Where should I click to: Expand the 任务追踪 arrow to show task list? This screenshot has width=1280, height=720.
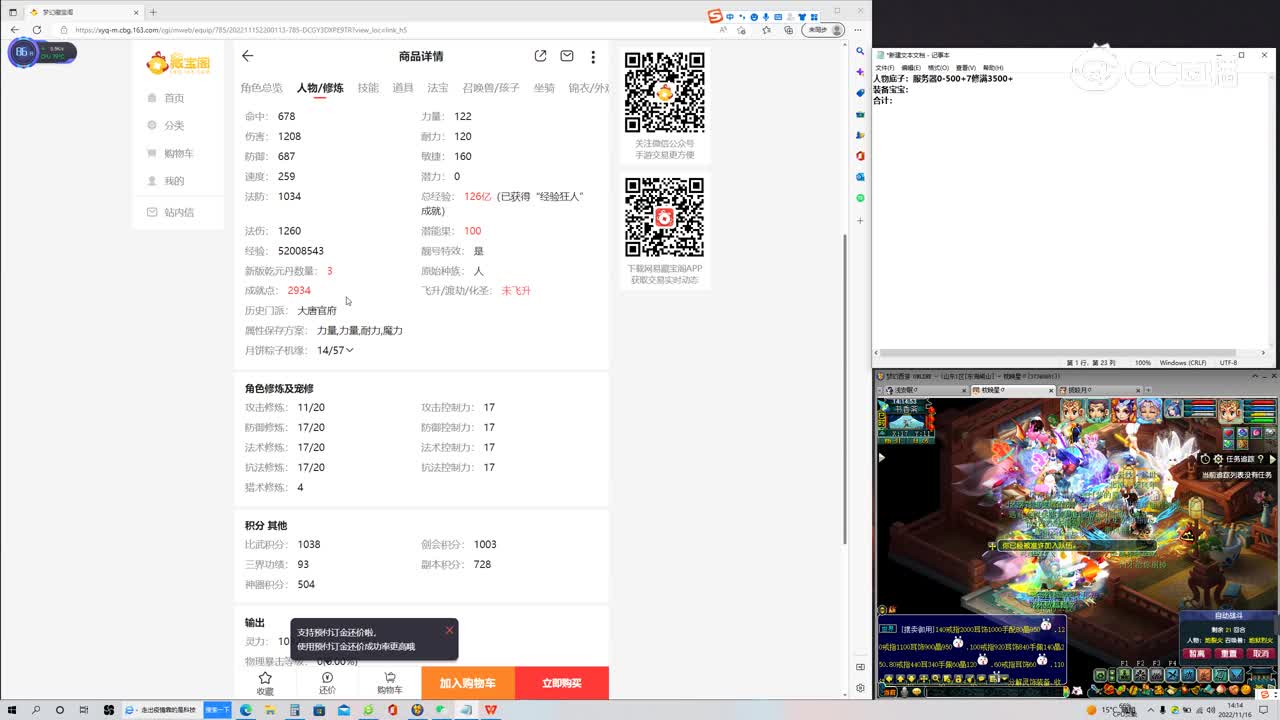(1272, 459)
